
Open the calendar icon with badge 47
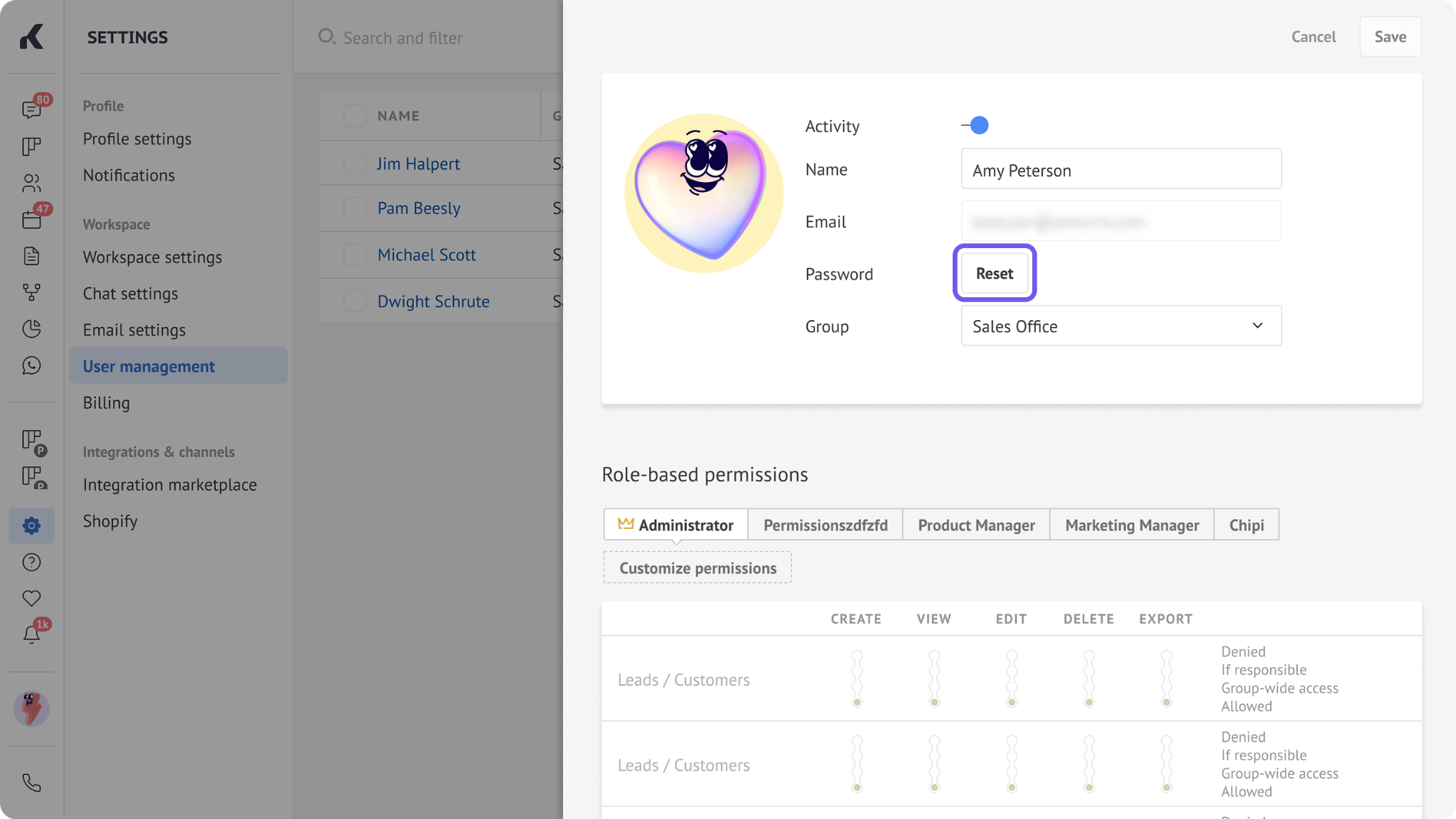tap(32, 219)
